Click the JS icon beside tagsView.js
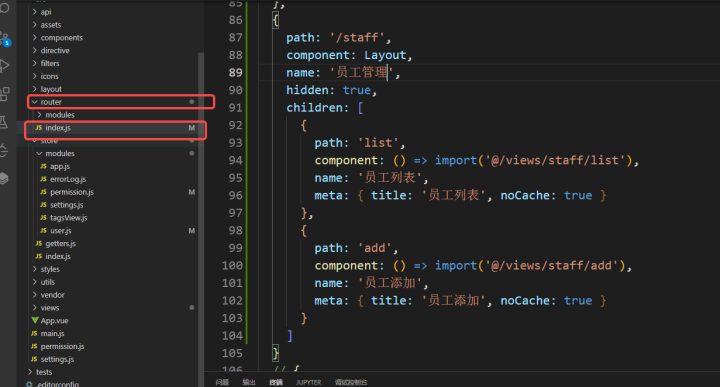This screenshot has width=720, height=387. [43, 218]
